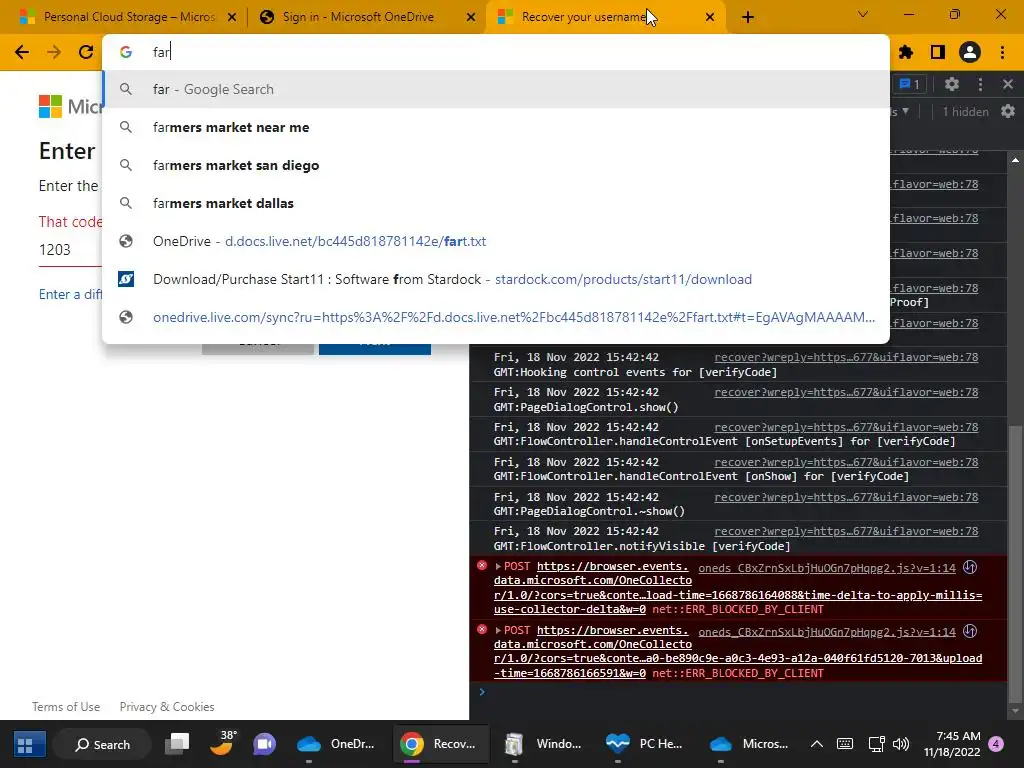Open the weather widget showing 38°
Viewport: 1024px width, 768px height.
pos(222,743)
